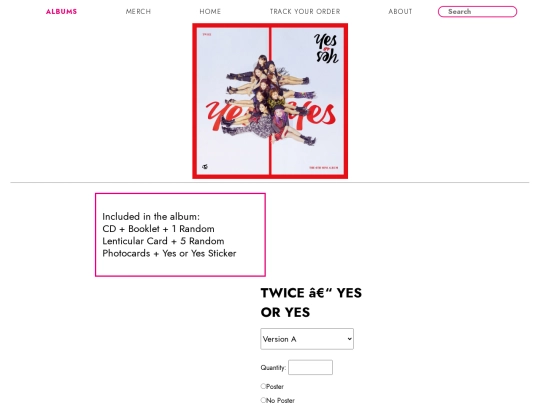Select the No Poster radio option
Image resolution: width=540 pixels, height=405 pixels.
(263, 400)
